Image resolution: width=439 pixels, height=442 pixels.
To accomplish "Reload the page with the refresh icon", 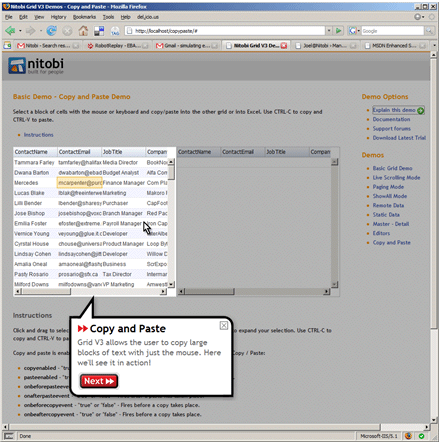I will (x=51, y=31).
